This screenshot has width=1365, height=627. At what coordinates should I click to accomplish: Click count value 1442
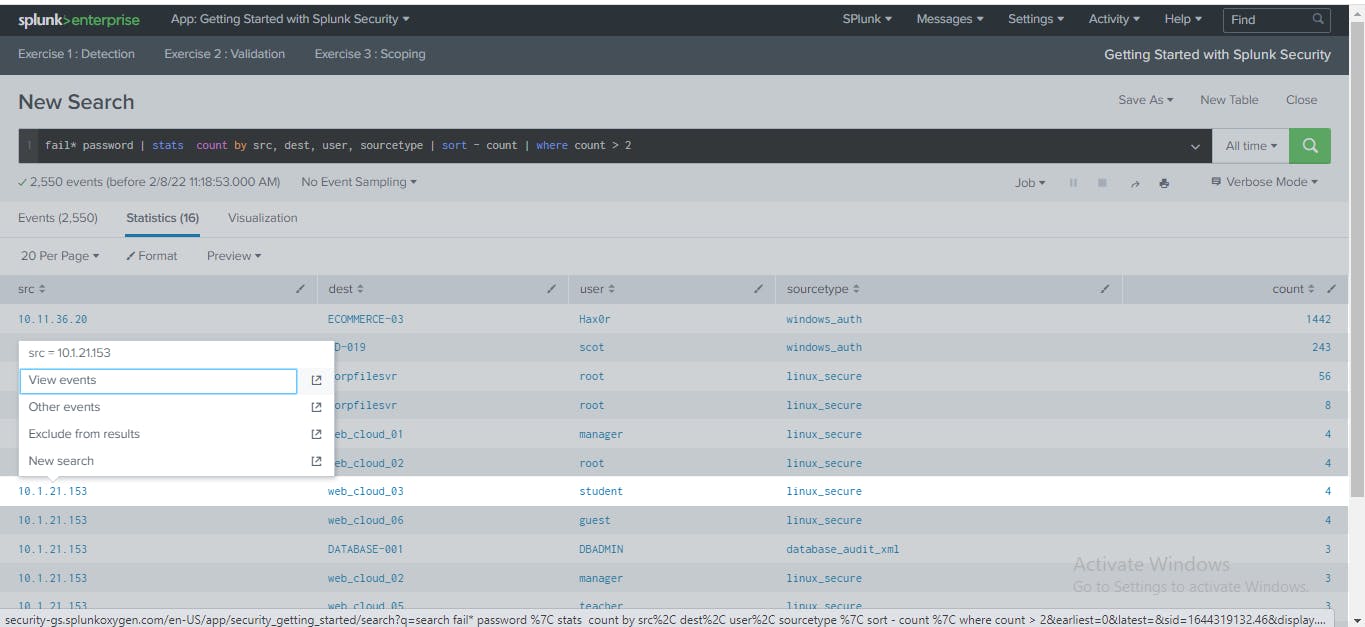pyautogui.click(x=1319, y=320)
